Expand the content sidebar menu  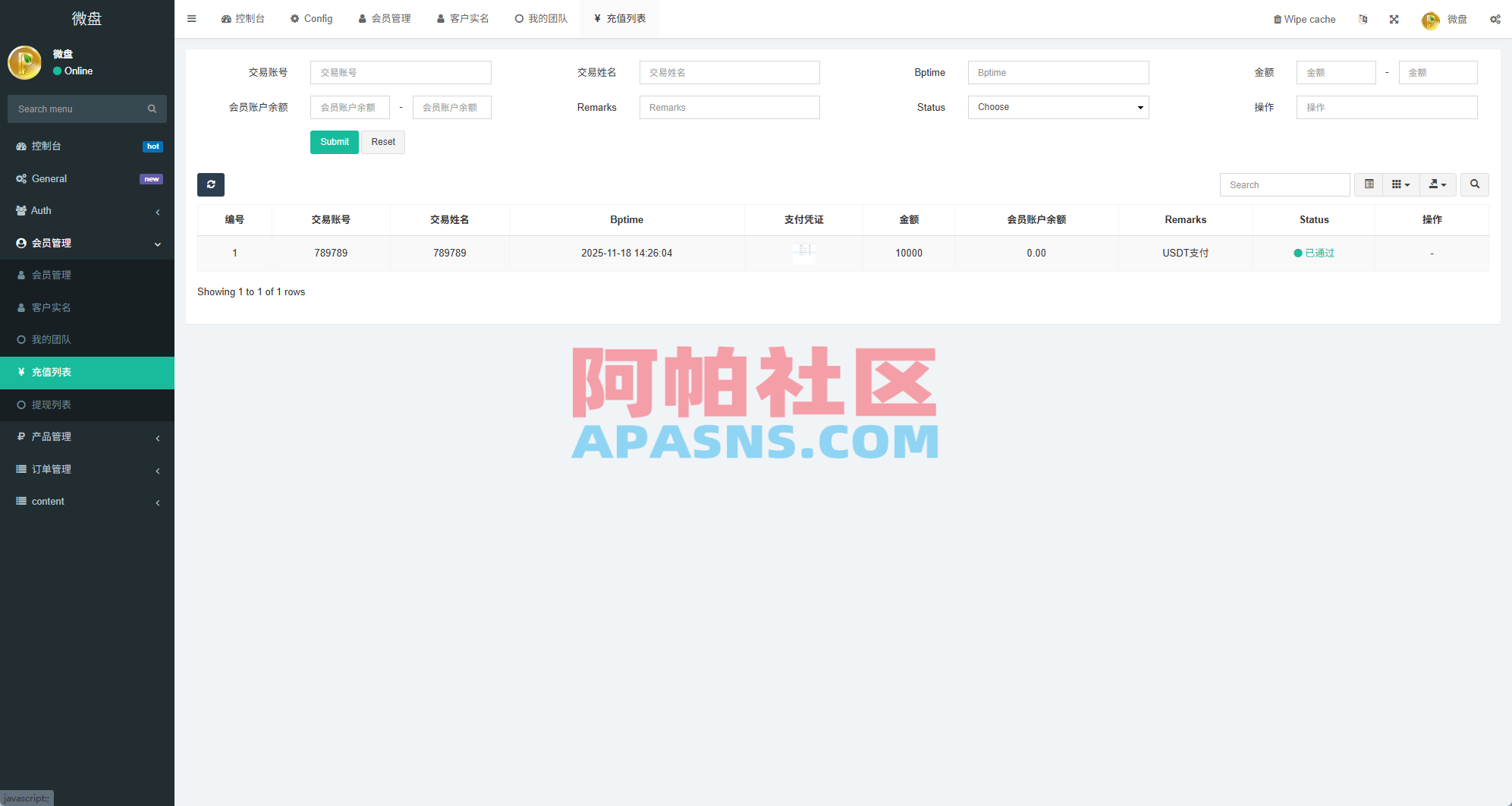point(87,502)
